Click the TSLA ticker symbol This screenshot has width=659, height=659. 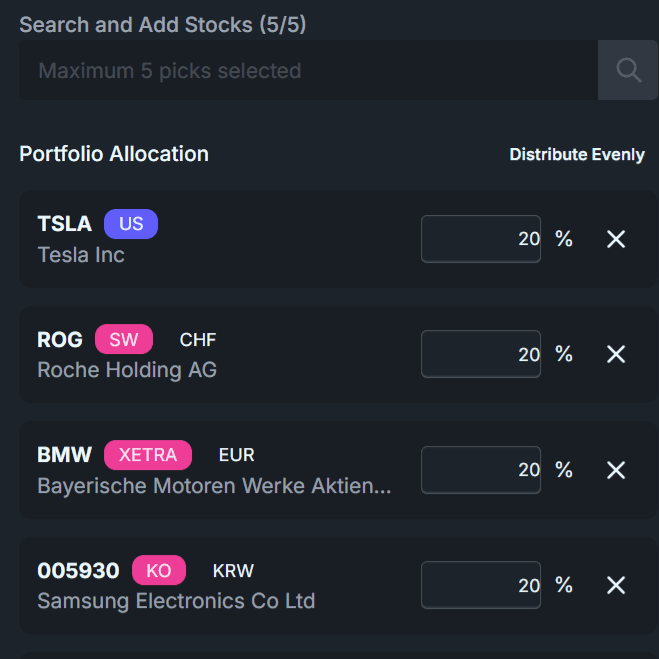pos(64,224)
